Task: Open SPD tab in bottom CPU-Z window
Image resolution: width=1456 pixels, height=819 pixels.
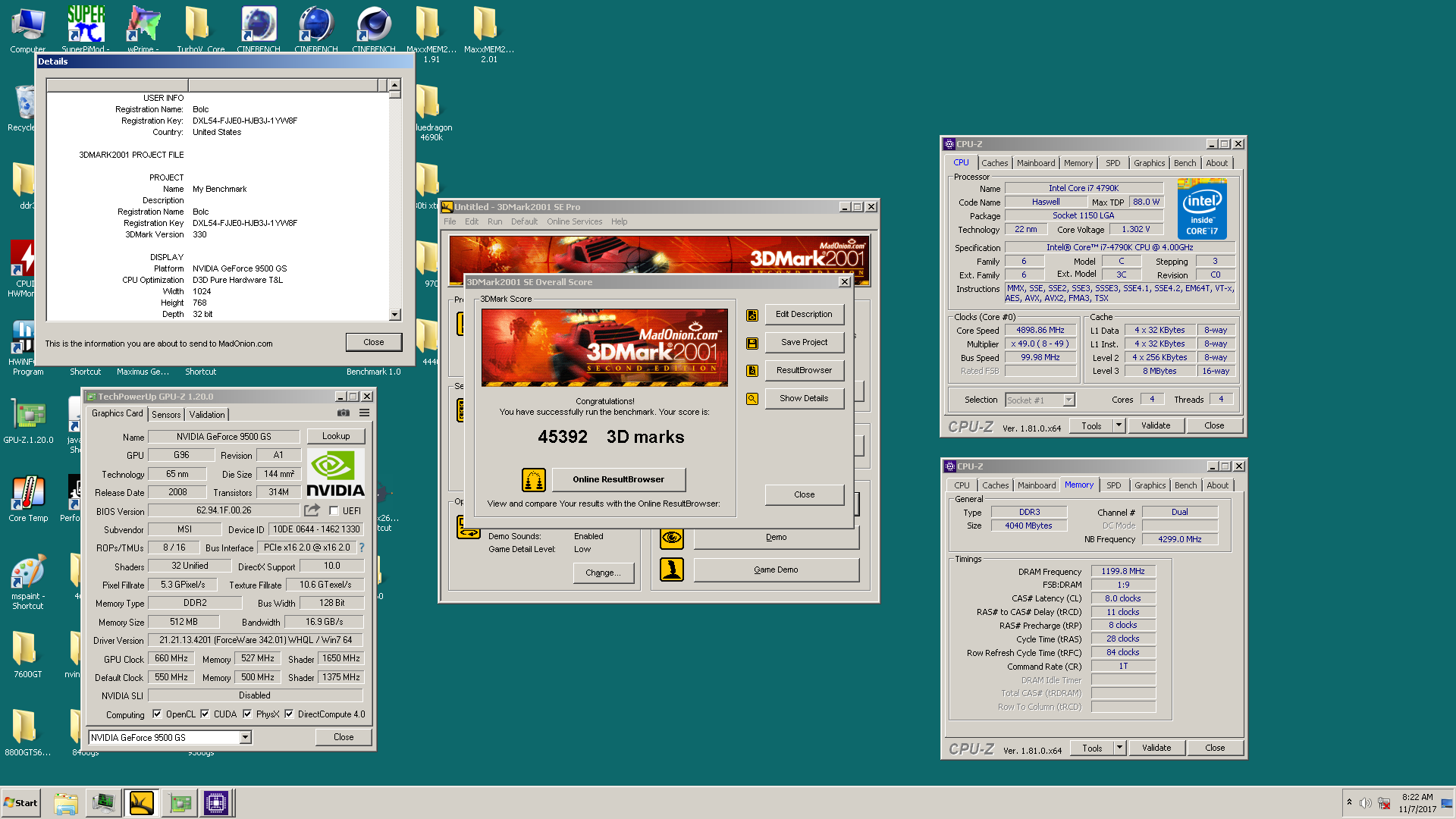Action: 1113,485
